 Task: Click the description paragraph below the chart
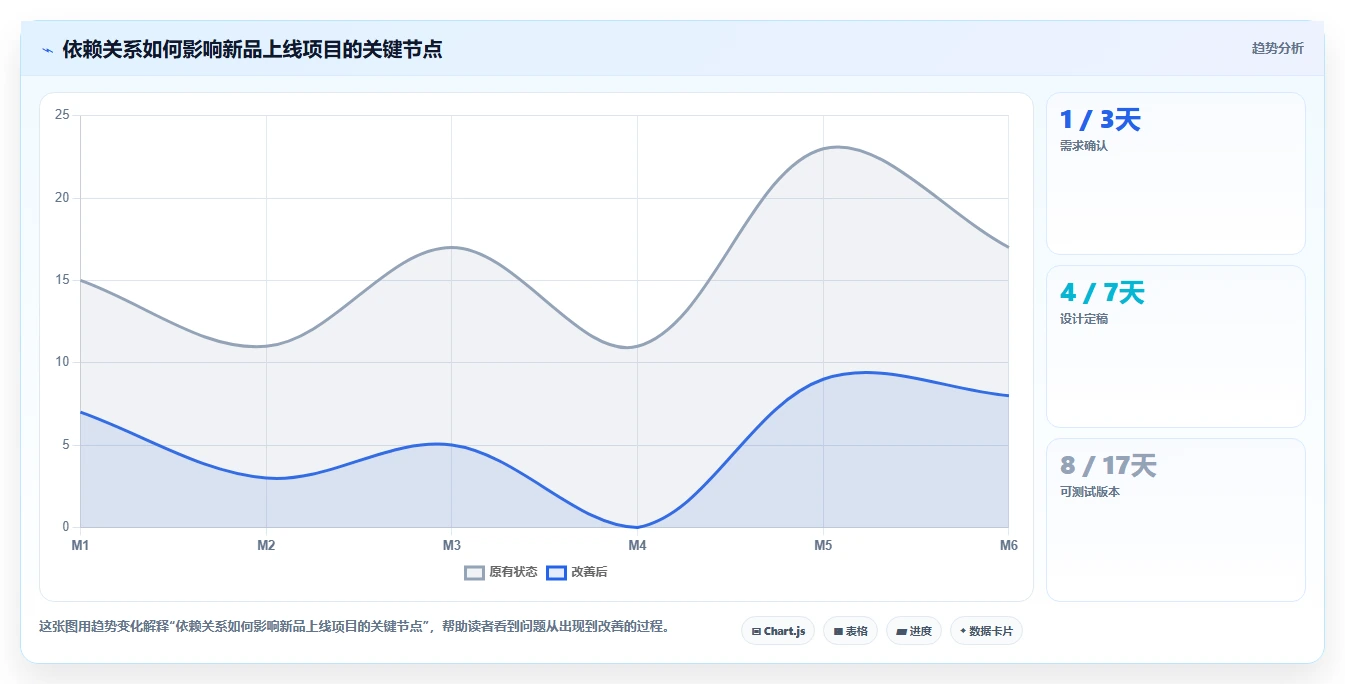(354, 627)
